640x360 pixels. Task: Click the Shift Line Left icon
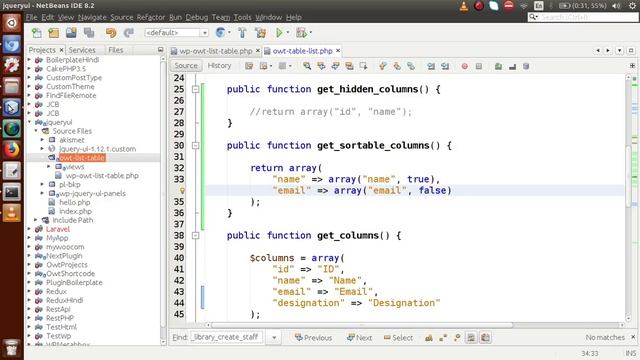click(x=431, y=66)
